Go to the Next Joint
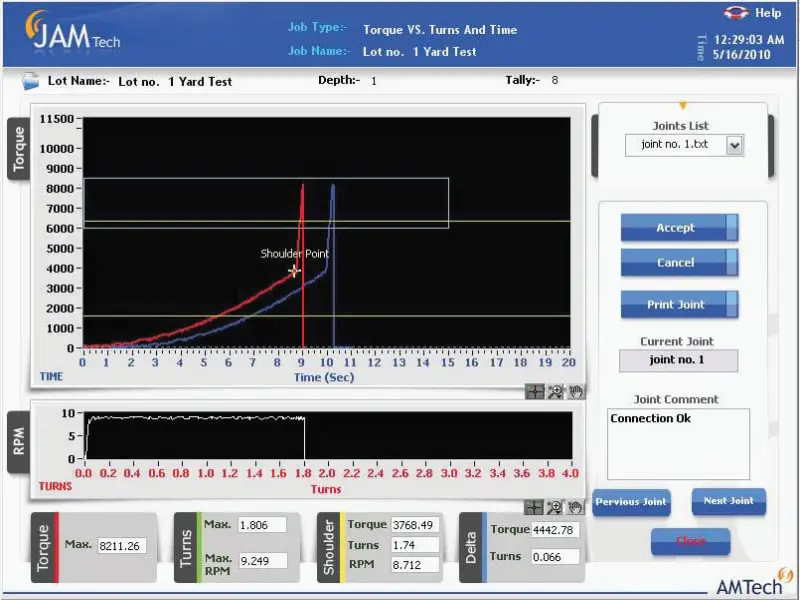Image resolution: width=800 pixels, height=600 pixels. tap(728, 501)
